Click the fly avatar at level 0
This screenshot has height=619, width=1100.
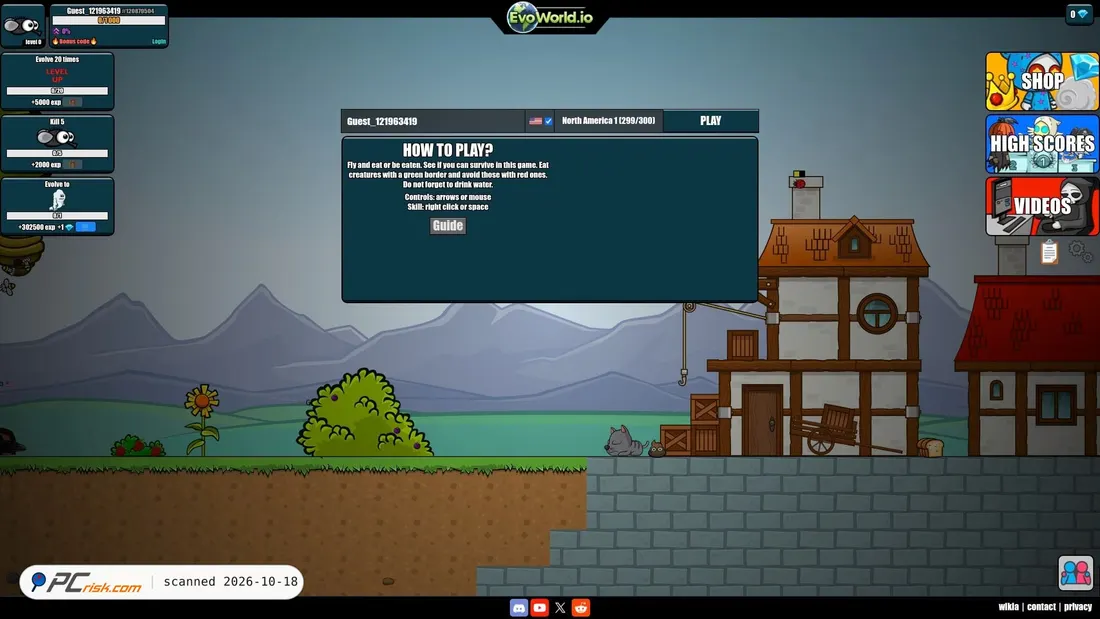coord(22,25)
